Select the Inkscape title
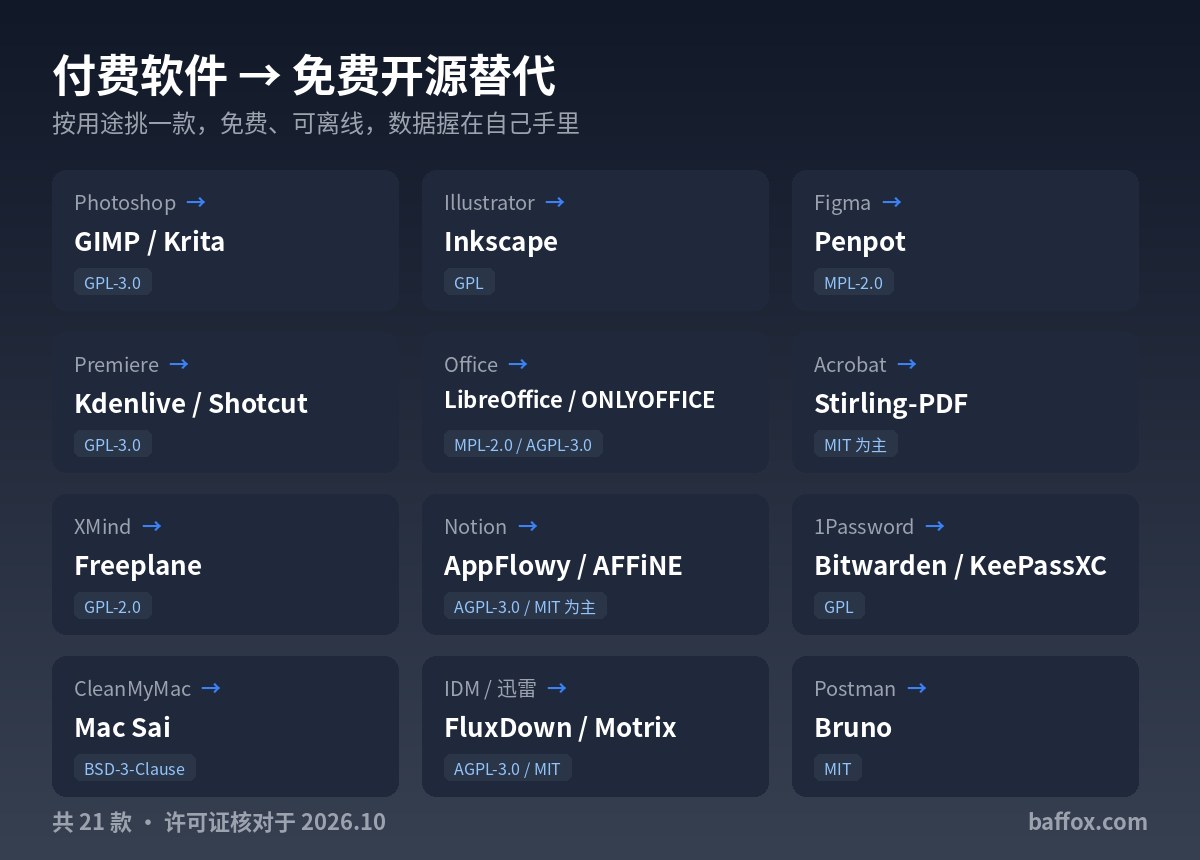The width and height of the screenshot is (1200, 860). click(x=501, y=241)
